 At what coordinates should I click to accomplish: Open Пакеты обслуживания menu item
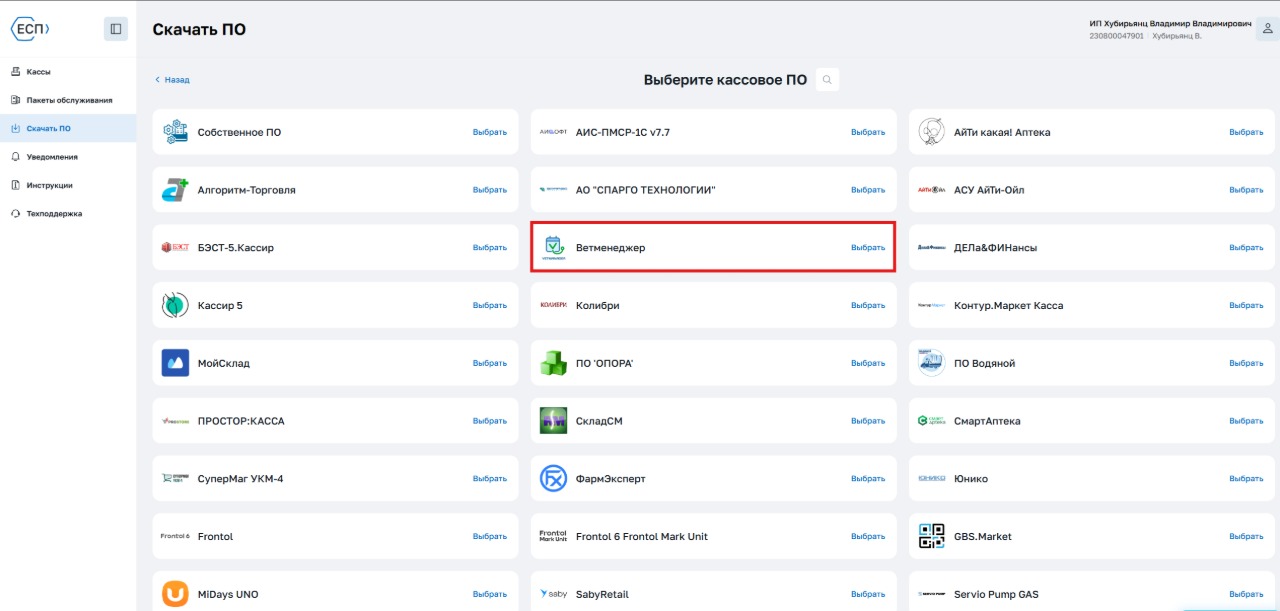(68, 100)
